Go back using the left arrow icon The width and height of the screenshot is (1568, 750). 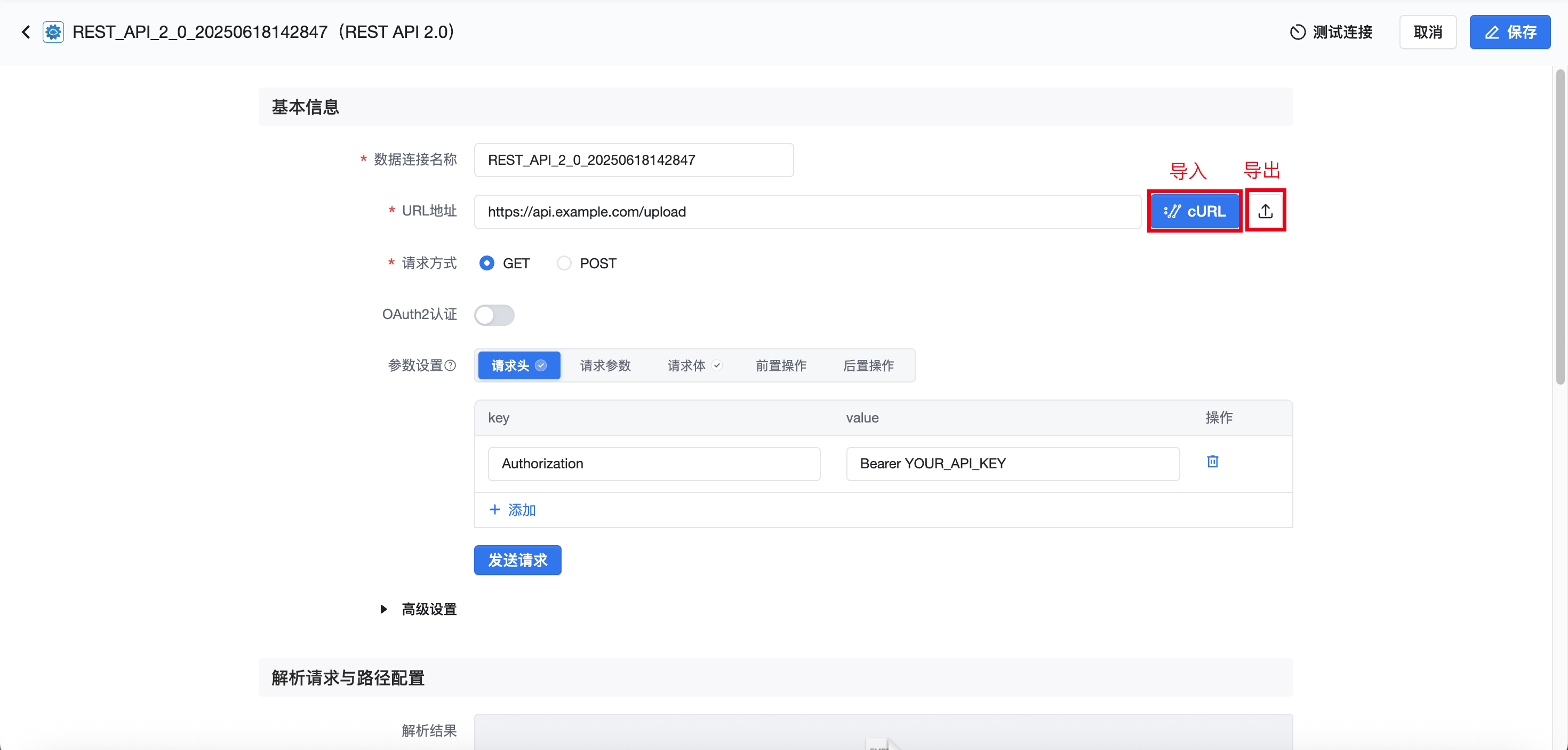[x=26, y=32]
